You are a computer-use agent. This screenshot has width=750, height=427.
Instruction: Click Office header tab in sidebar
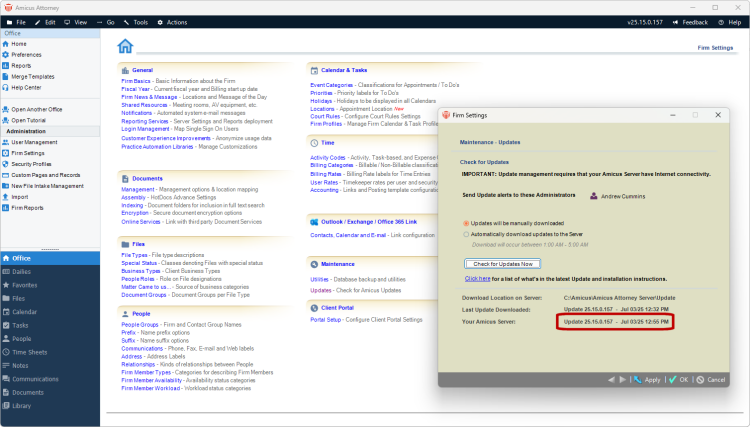point(50,33)
